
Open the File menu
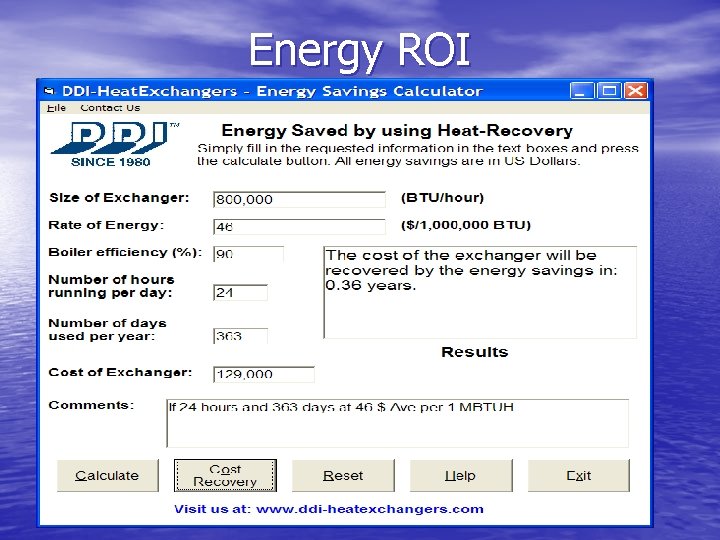point(56,108)
